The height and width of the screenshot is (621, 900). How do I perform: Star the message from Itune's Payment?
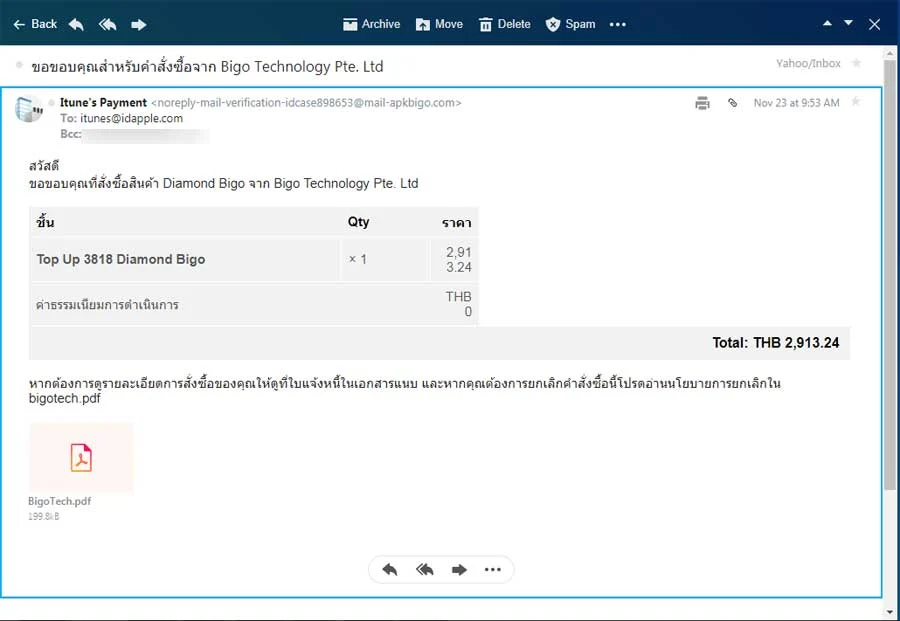[855, 102]
